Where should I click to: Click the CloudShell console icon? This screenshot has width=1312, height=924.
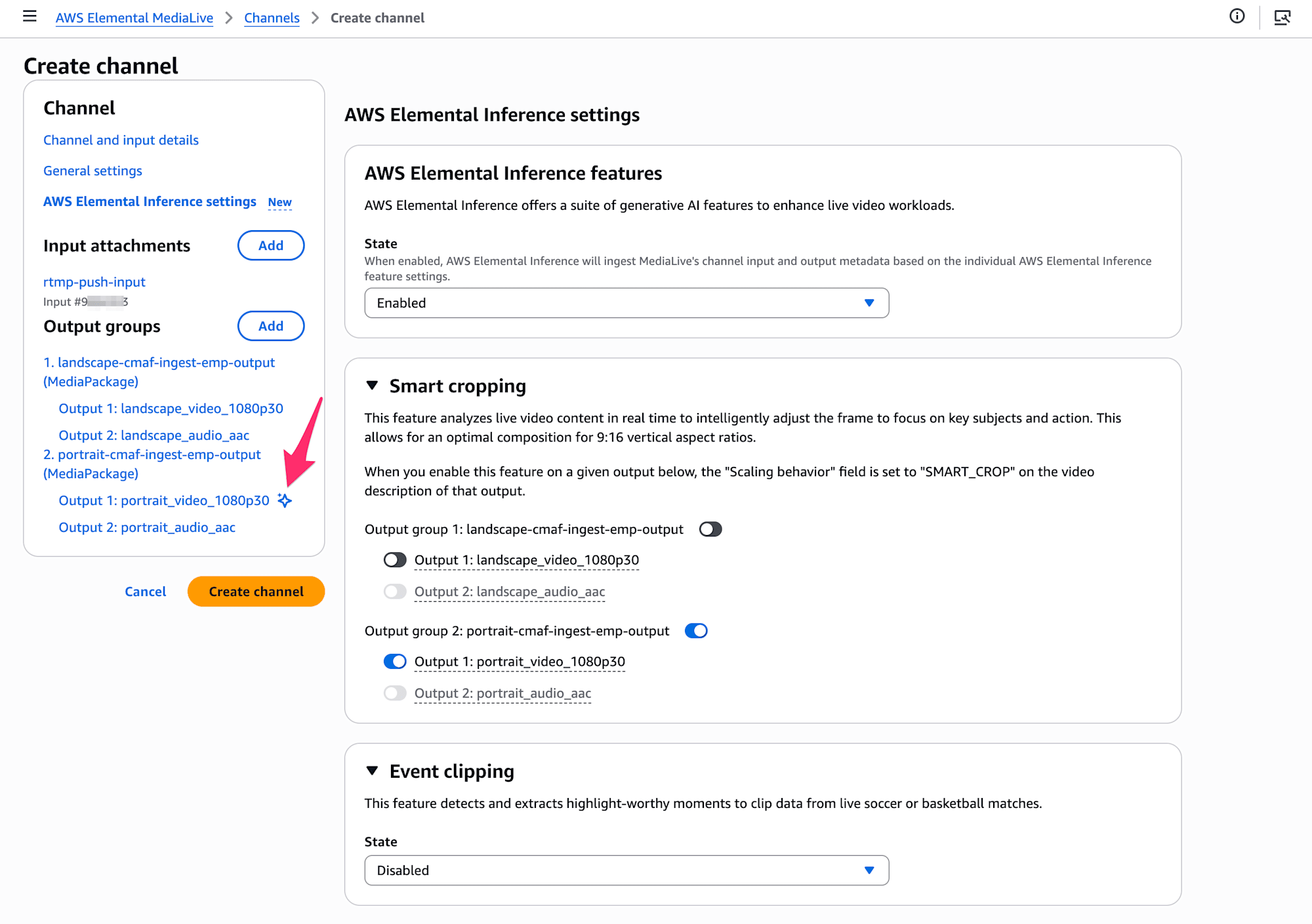(1282, 17)
